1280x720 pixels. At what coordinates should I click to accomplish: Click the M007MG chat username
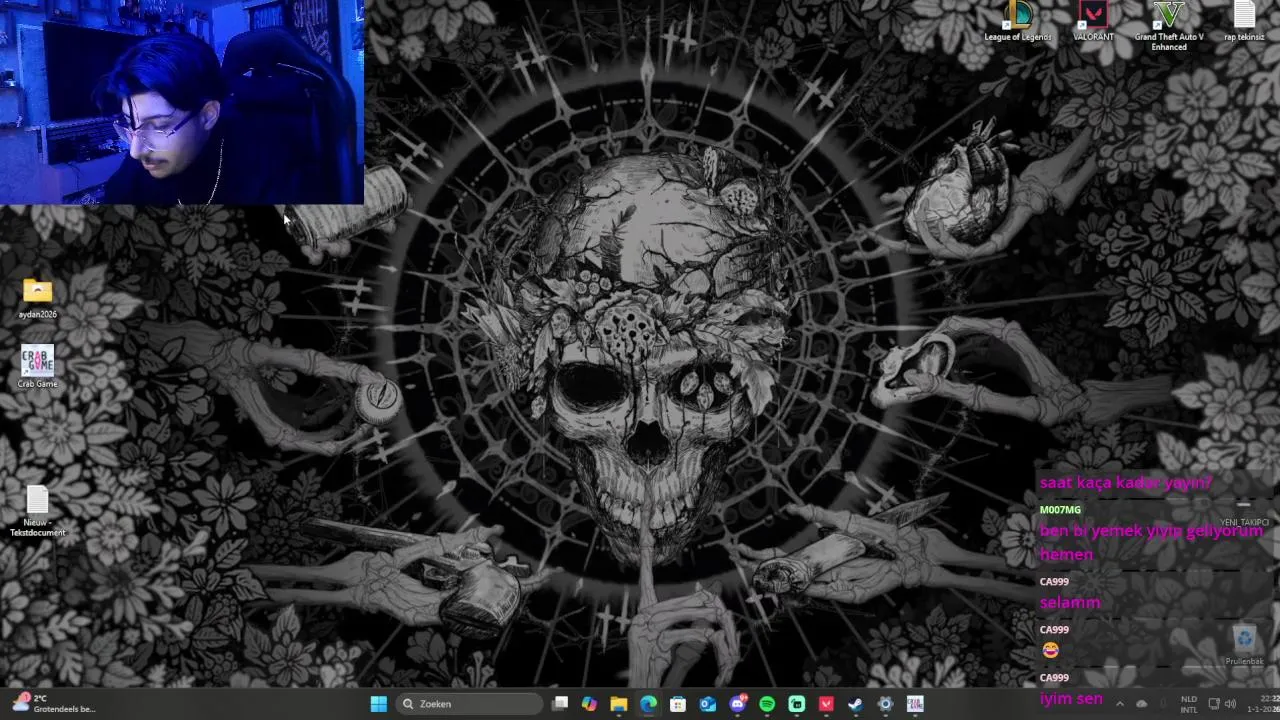1060,510
